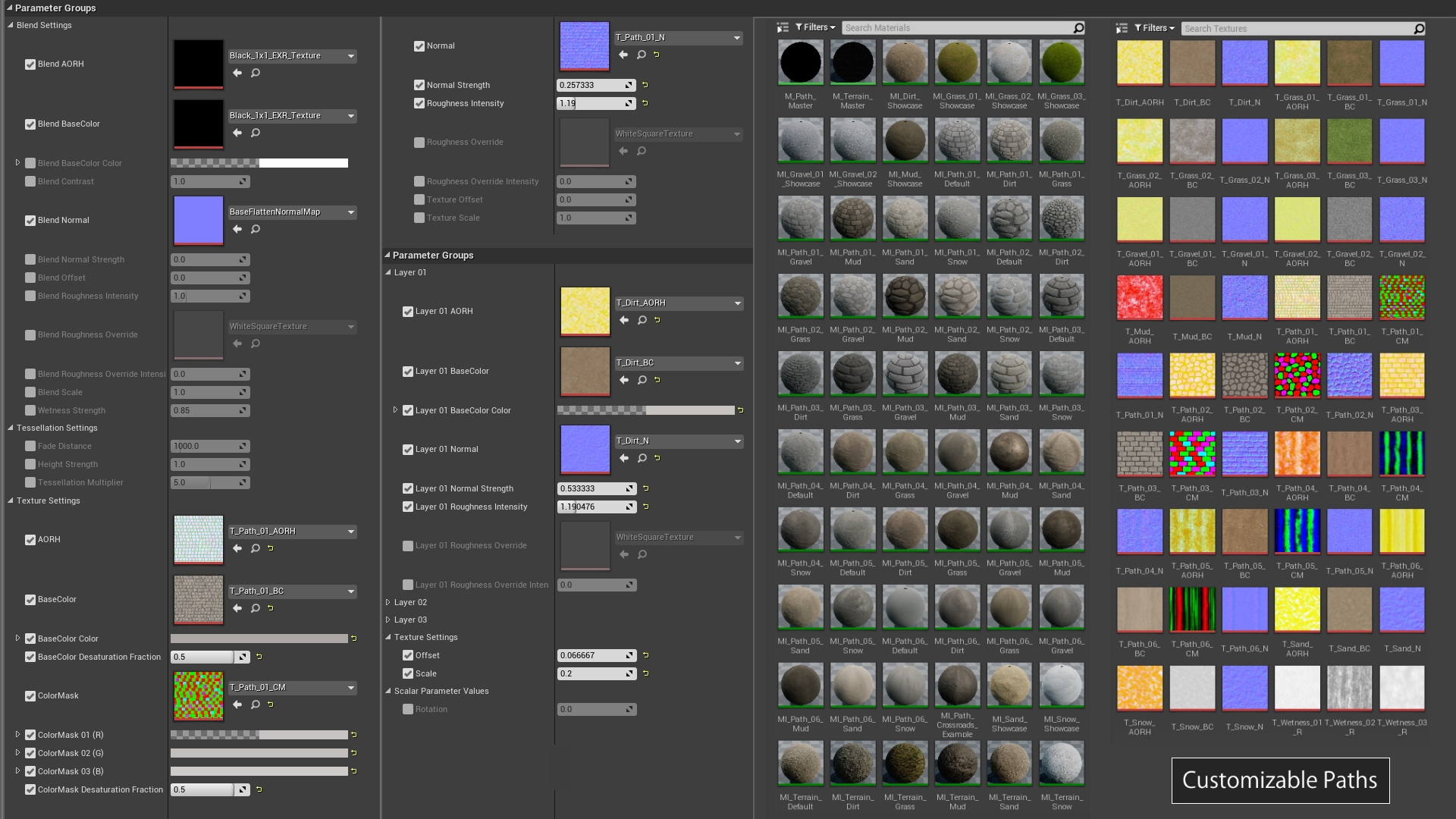The width and height of the screenshot is (1456, 819).
Task: Toggle the Normal checkbox on
Action: pyautogui.click(x=419, y=45)
